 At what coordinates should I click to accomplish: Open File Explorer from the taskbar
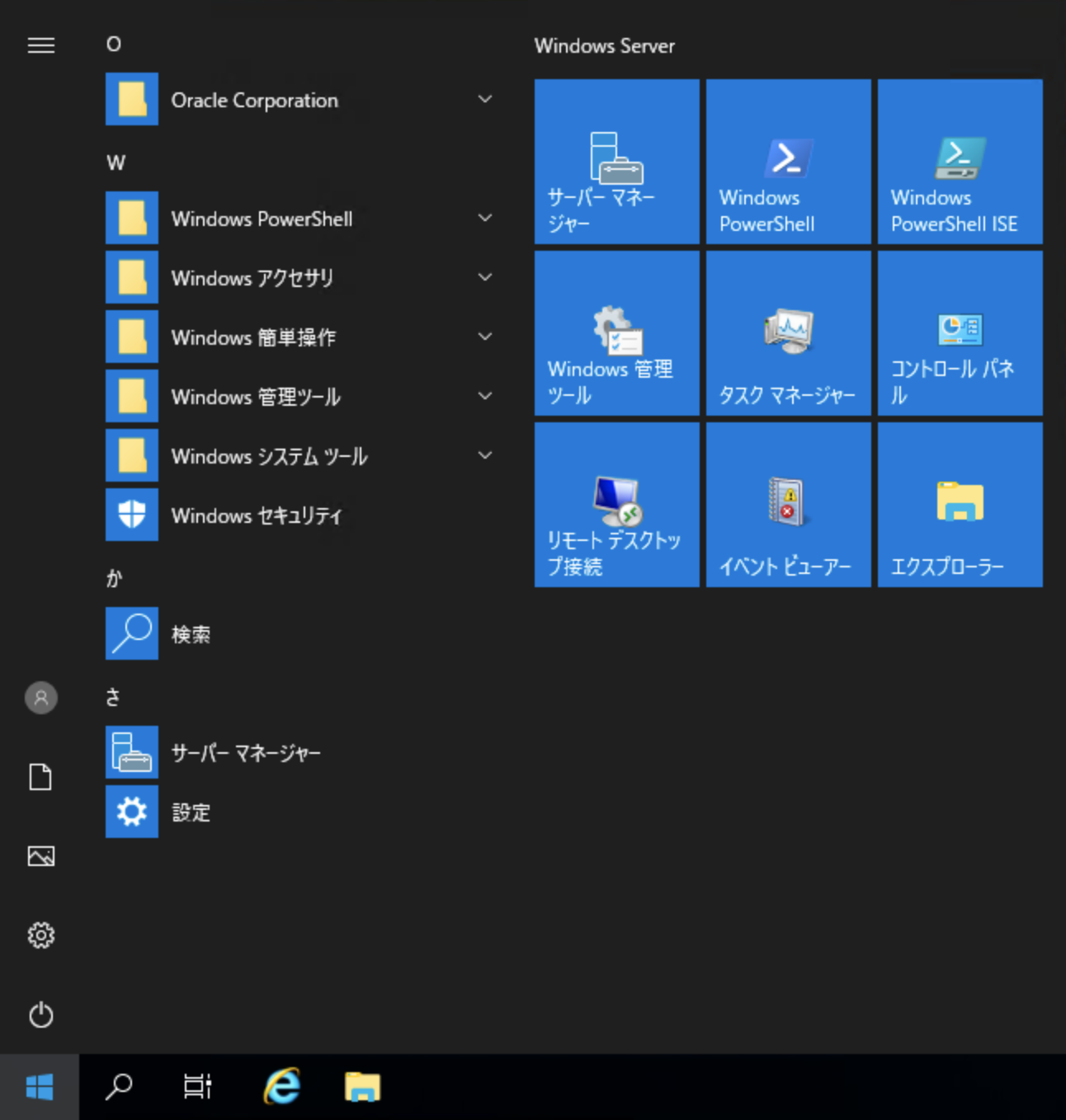362,1087
